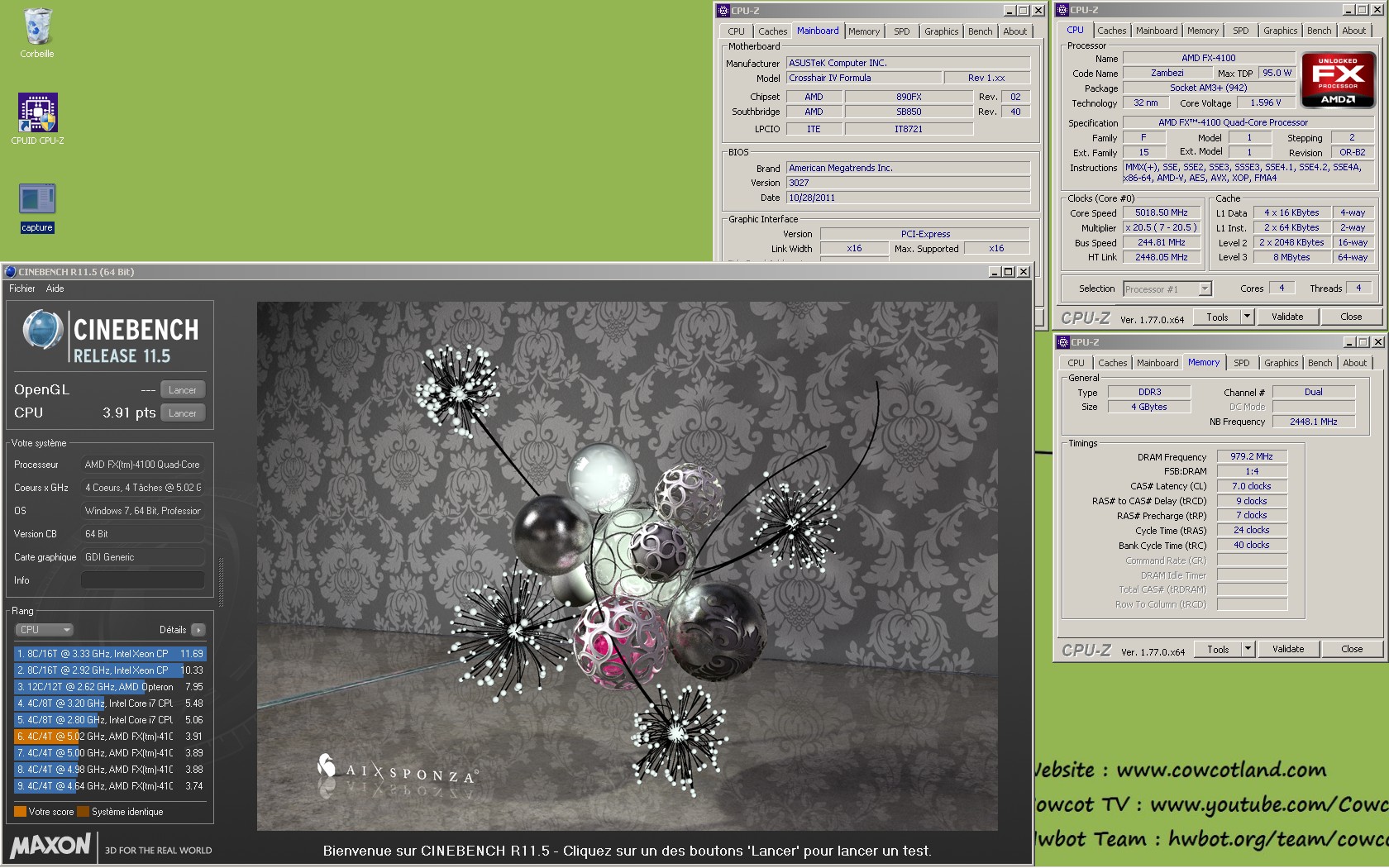Select ranking row 4C/4T 5.00 GHz AMD FX
The width and height of the screenshot is (1389, 868).
click(109, 753)
